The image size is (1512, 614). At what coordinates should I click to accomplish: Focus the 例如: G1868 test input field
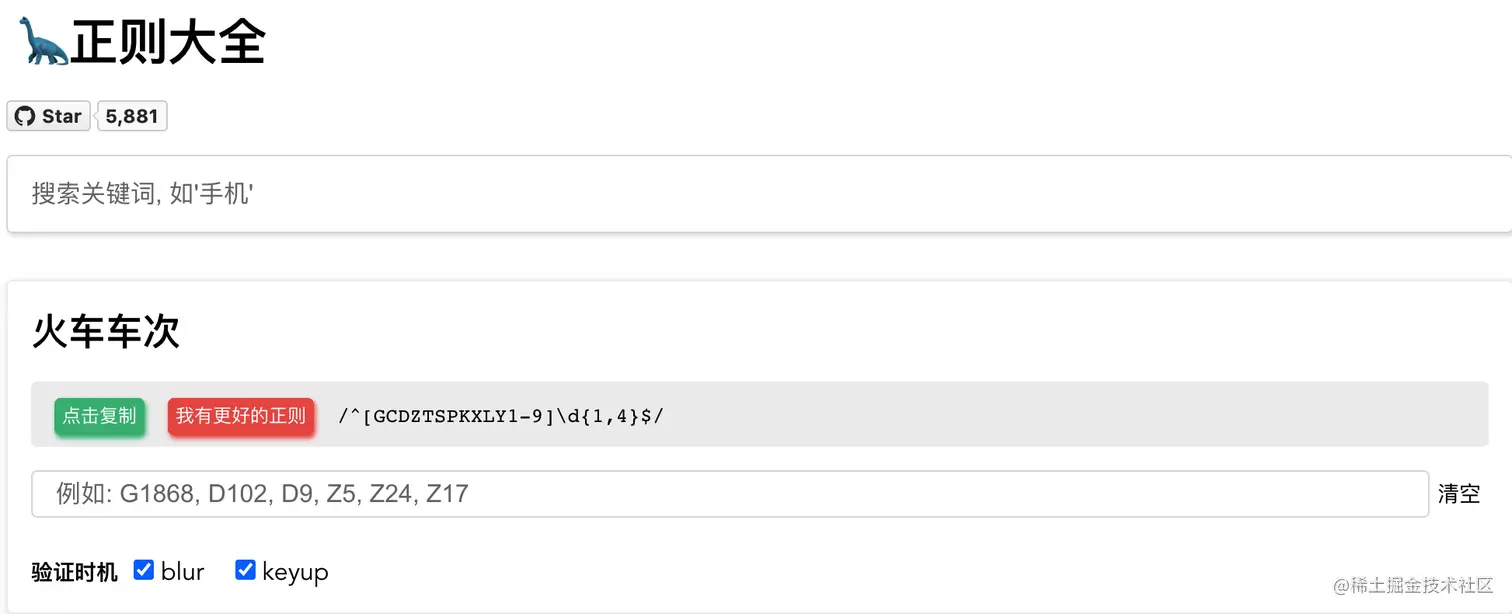click(x=730, y=494)
